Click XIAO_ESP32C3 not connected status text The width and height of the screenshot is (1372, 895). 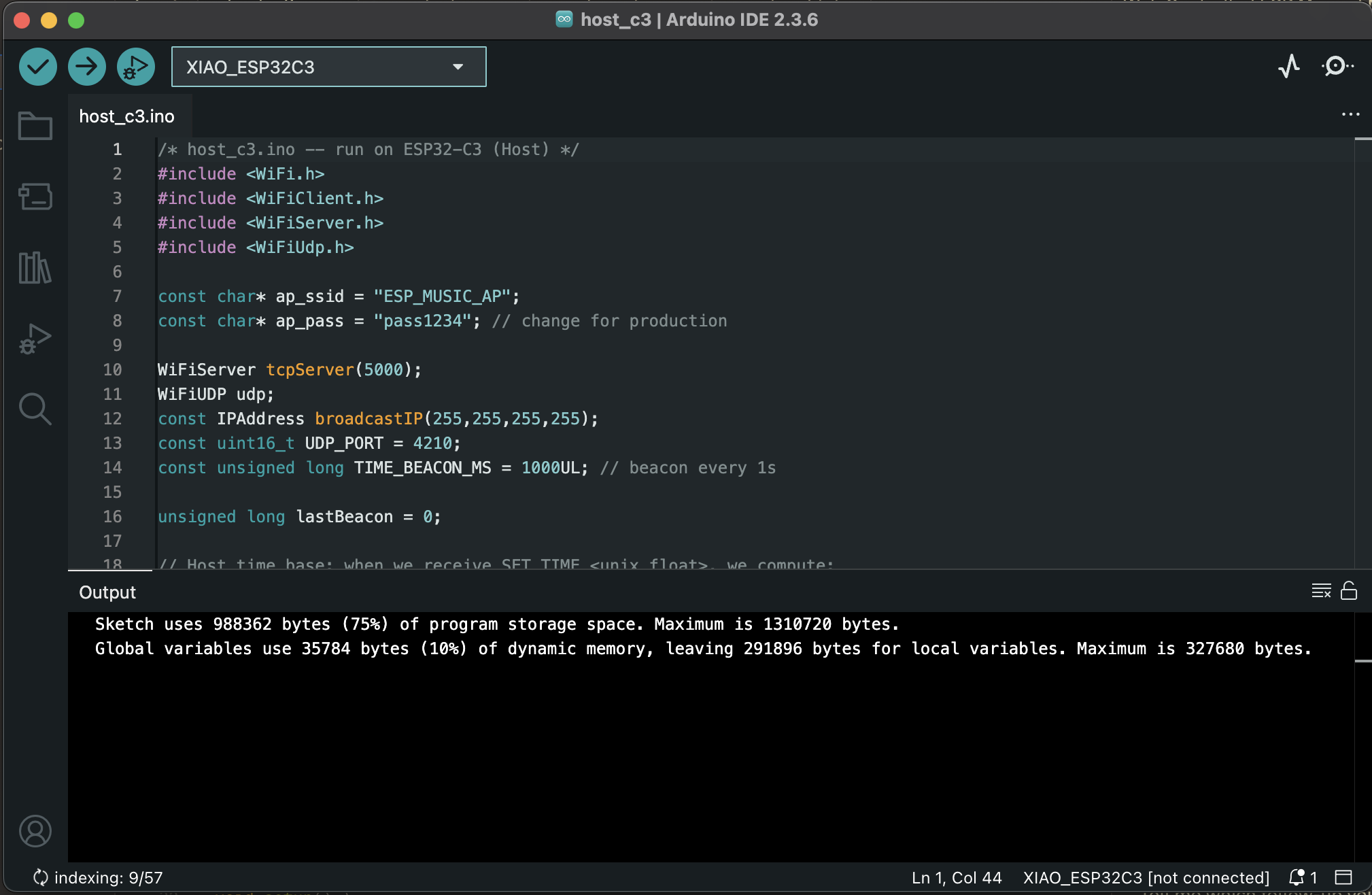tap(1146, 877)
